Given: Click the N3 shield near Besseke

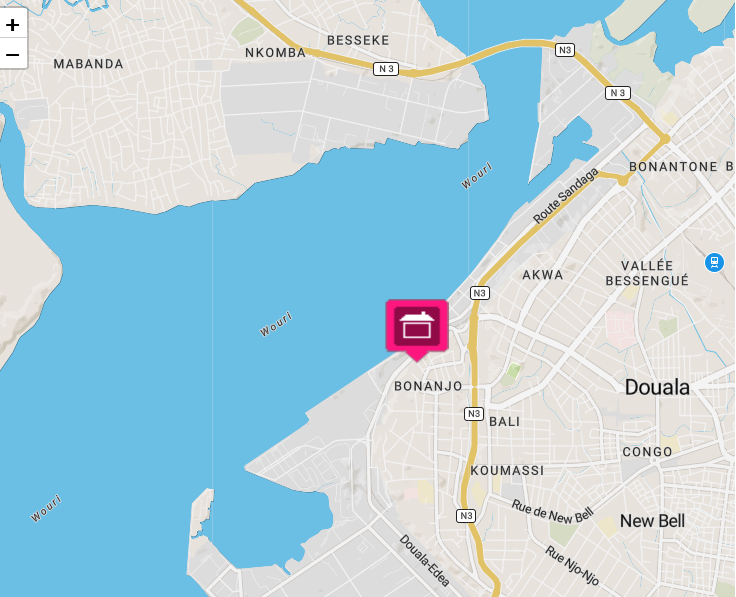Looking at the screenshot, I should coord(386,69).
